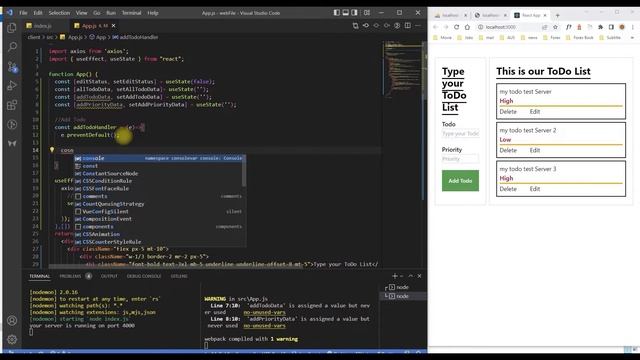
Task: Toggle primary sidebar layout icon in the title bar
Action: (337, 13)
